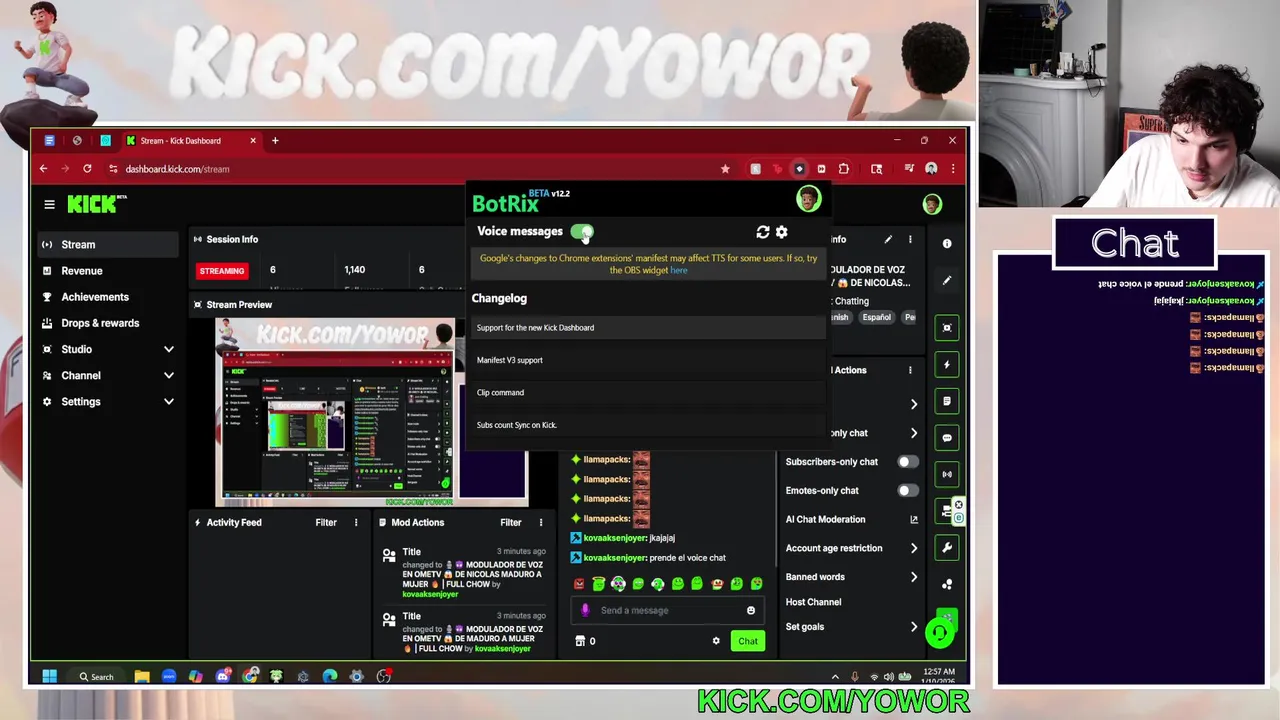Reload the page in Chrome
The image size is (1280, 720).
point(87,169)
